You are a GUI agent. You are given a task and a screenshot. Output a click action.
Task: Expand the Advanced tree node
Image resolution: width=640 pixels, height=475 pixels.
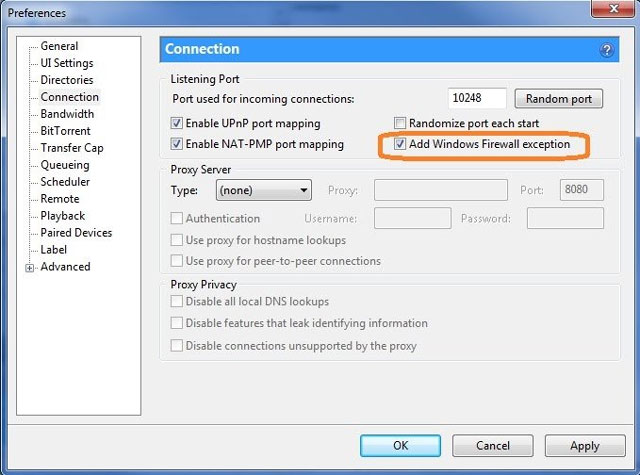(29, 268)
